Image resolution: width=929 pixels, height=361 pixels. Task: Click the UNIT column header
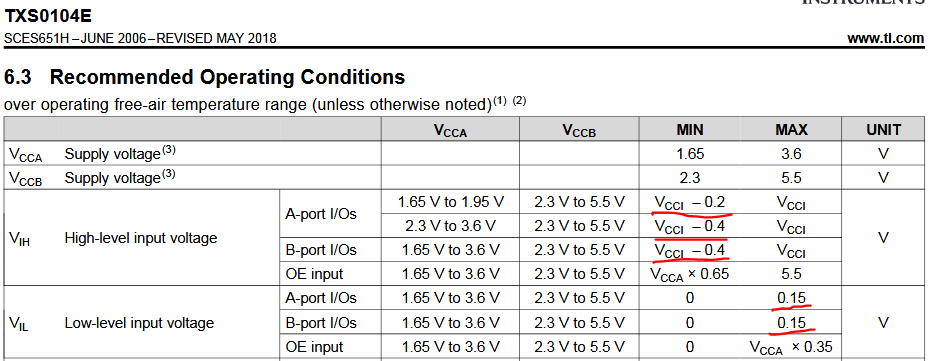pyautogui.click(x=883, y=129)
